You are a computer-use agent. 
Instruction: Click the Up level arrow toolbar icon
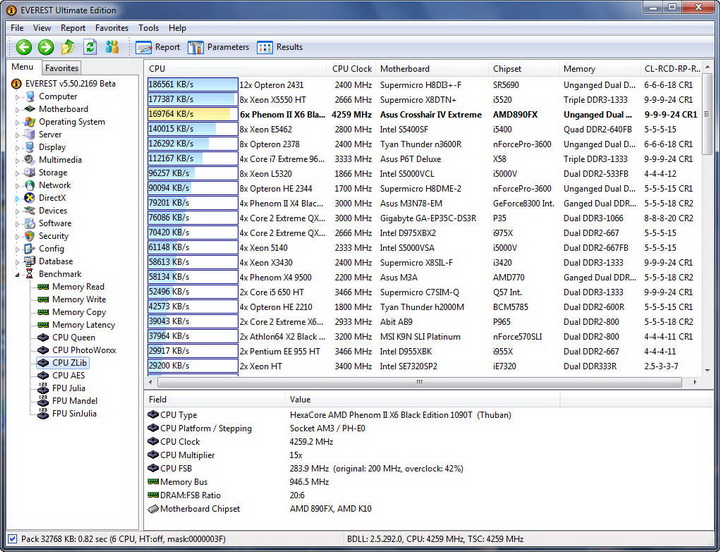tap(68, 47)
